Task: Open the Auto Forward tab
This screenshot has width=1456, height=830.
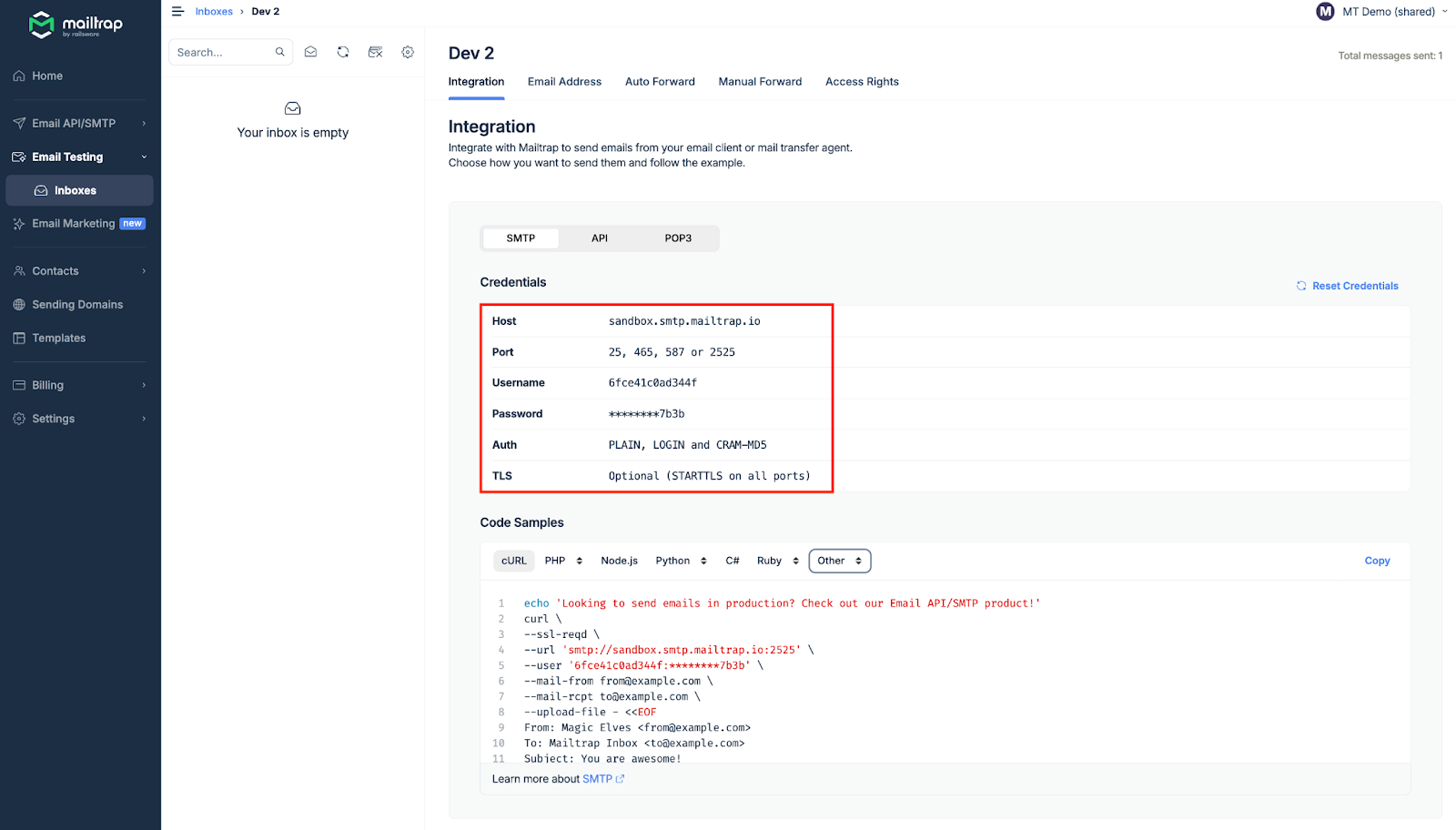Action: [x=660, y=82]
